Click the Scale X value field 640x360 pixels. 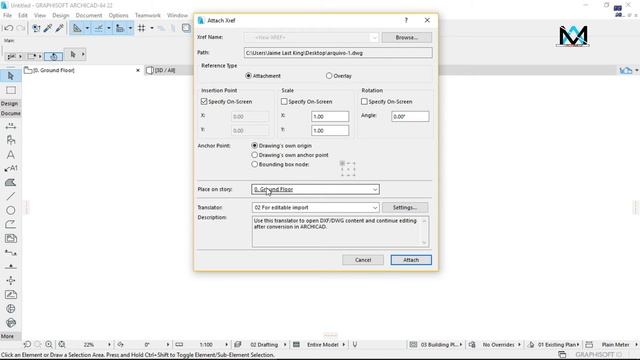330,117
